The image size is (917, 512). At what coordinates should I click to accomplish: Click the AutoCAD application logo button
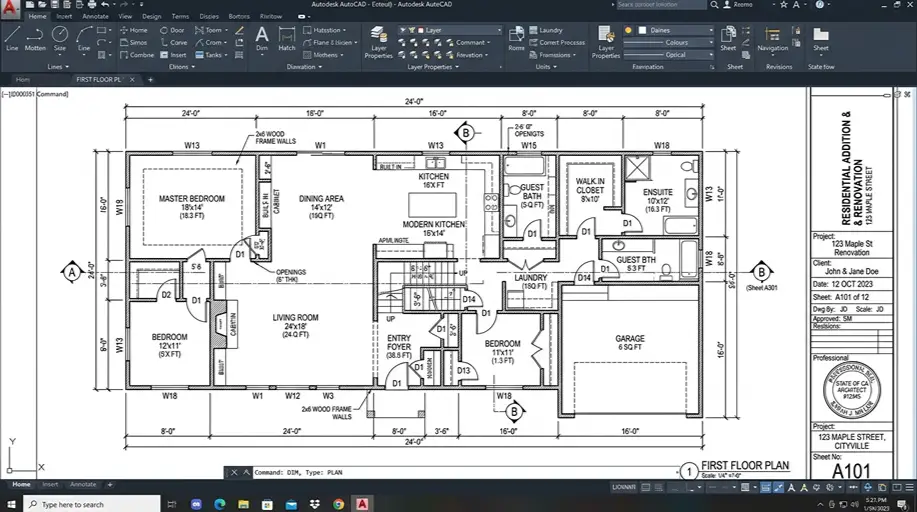click(x=9, y=8)
